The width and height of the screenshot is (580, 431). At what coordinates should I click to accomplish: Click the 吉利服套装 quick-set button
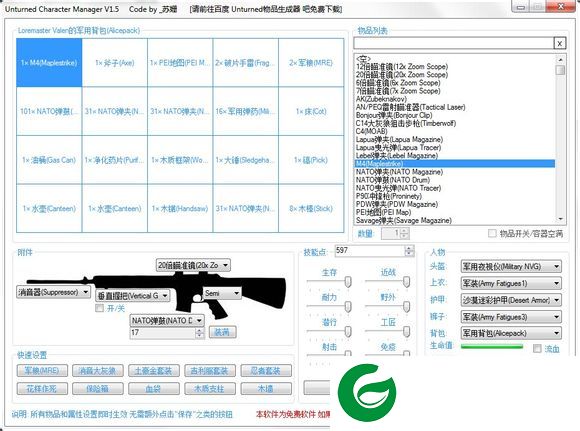pos(210,370)
